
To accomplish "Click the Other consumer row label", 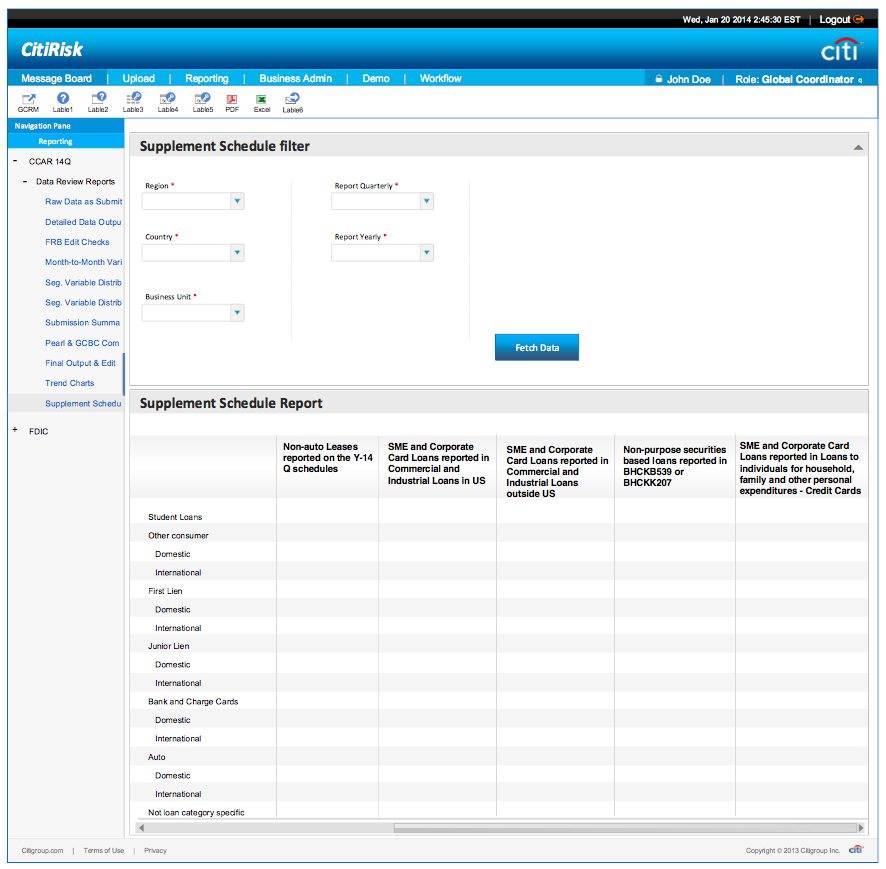I will point(178,536).
